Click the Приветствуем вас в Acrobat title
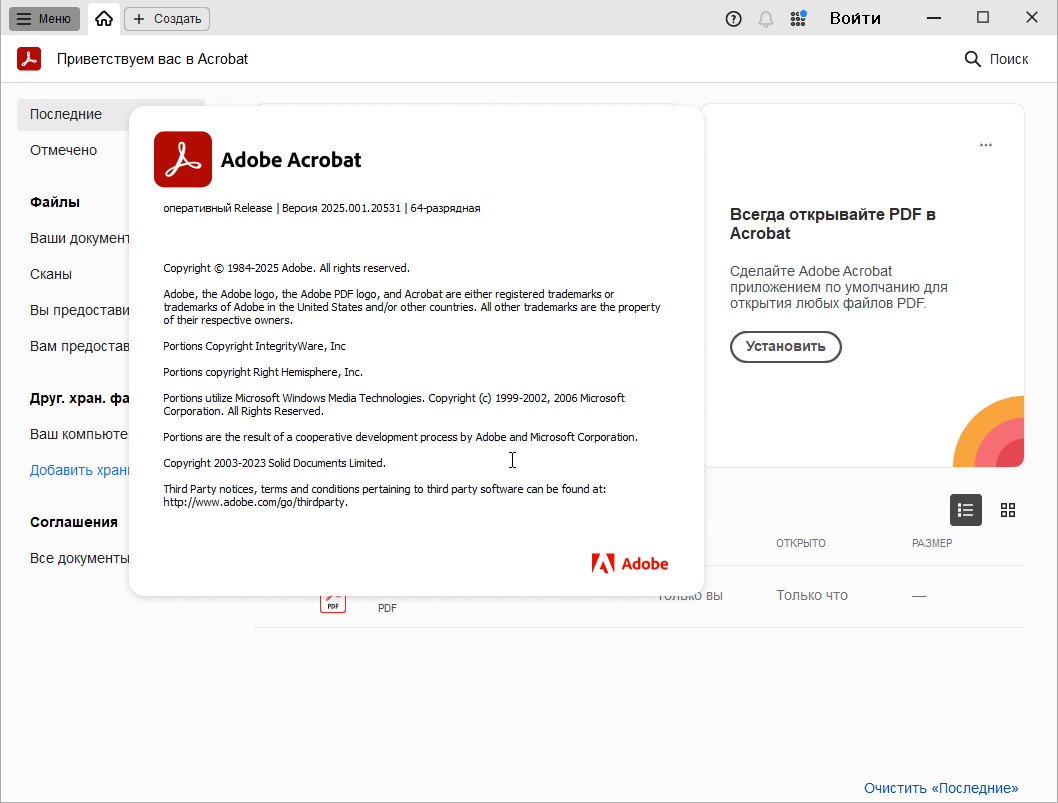This screenshot has width=1058, height=803. pos(152,59)
